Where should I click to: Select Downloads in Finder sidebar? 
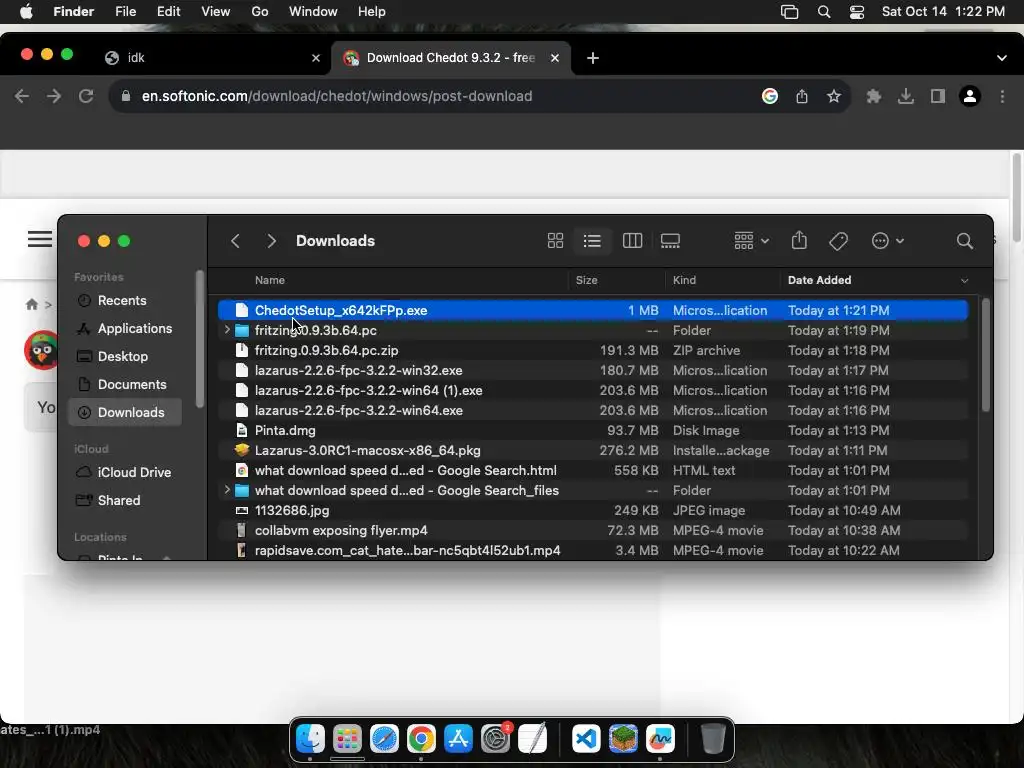[124, 413]
